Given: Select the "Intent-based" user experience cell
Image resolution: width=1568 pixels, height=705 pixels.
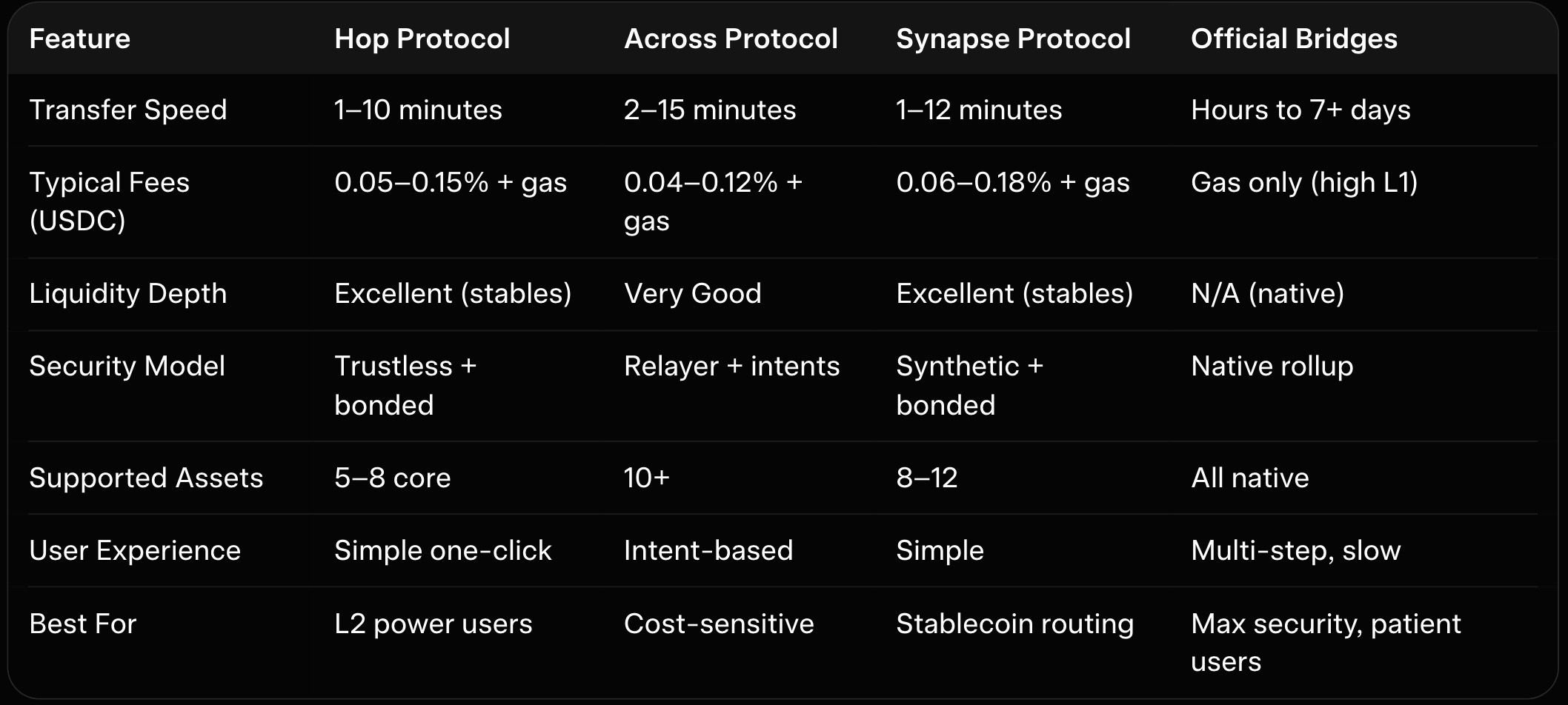Looking at the screenshot, I should 708,550.
